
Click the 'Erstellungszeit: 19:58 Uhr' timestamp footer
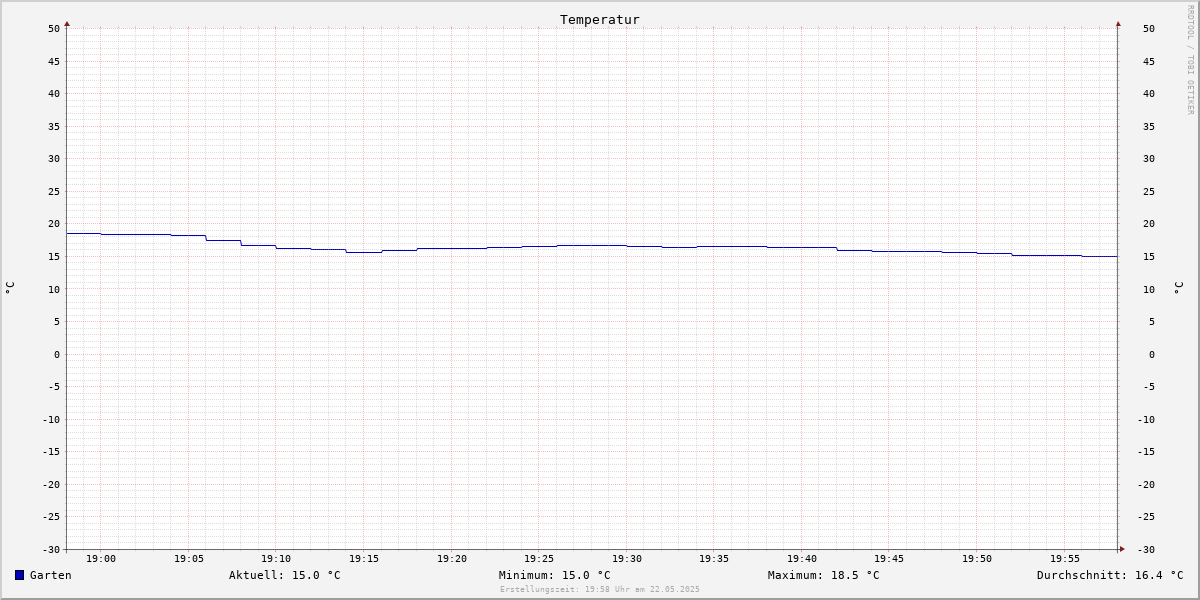point(600,589)
